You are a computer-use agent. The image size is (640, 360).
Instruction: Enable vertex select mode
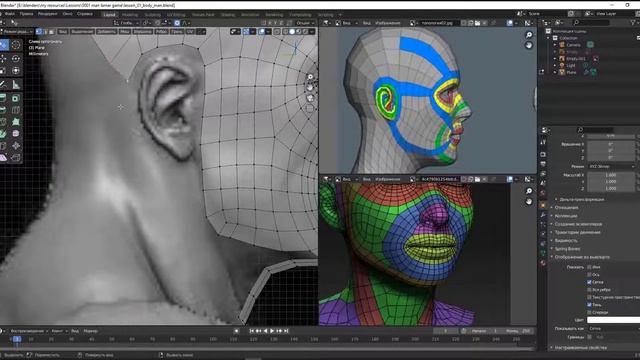[38, 31]
